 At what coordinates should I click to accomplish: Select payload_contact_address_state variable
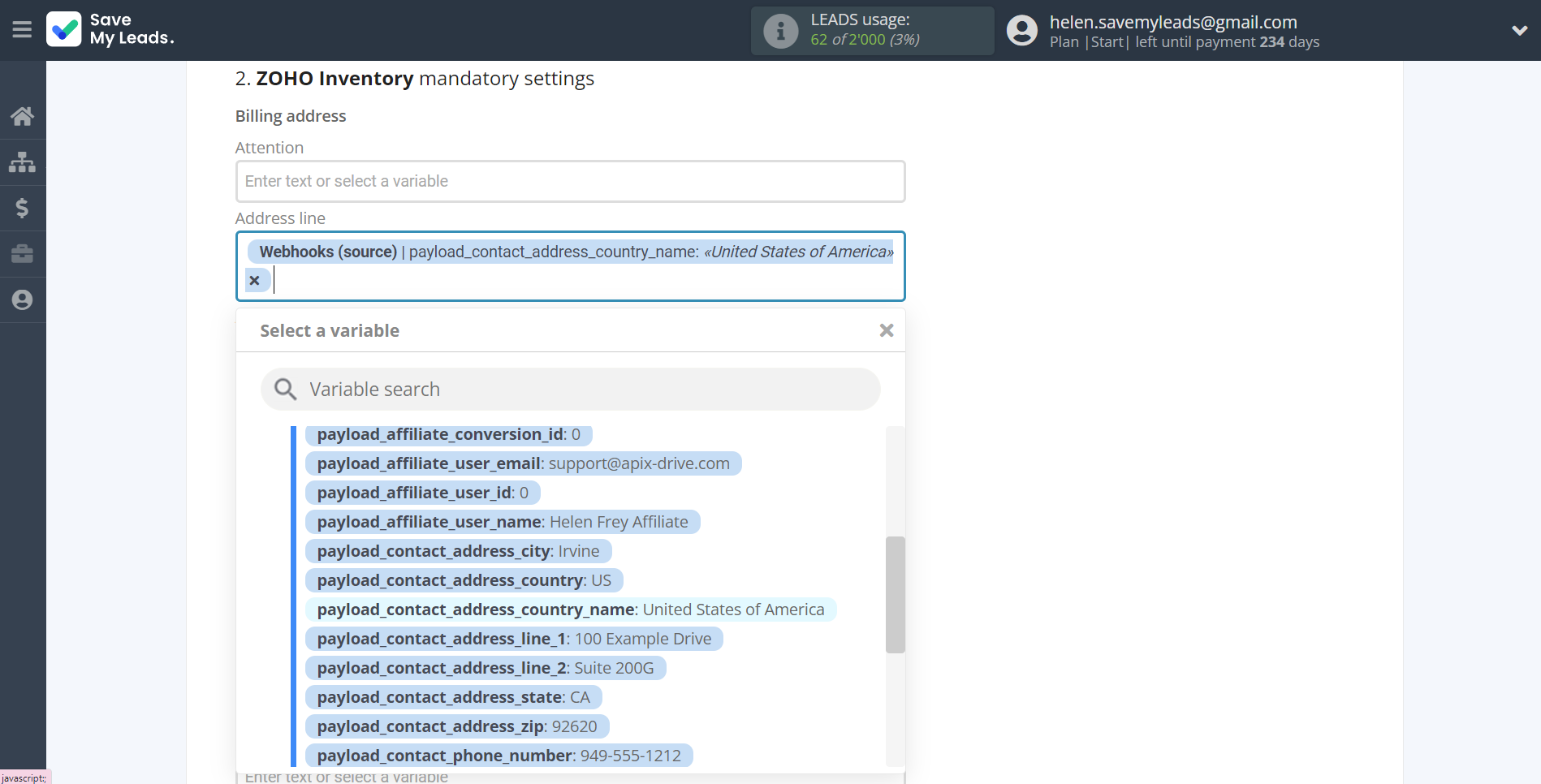coord(454,697)
